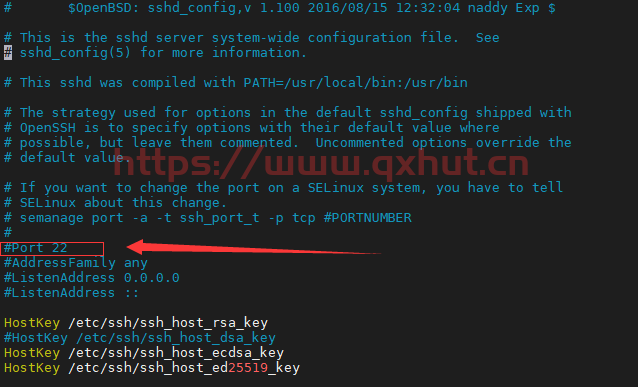
Task: Click the word OpenSSH in the comment
Action: point(48,128)
